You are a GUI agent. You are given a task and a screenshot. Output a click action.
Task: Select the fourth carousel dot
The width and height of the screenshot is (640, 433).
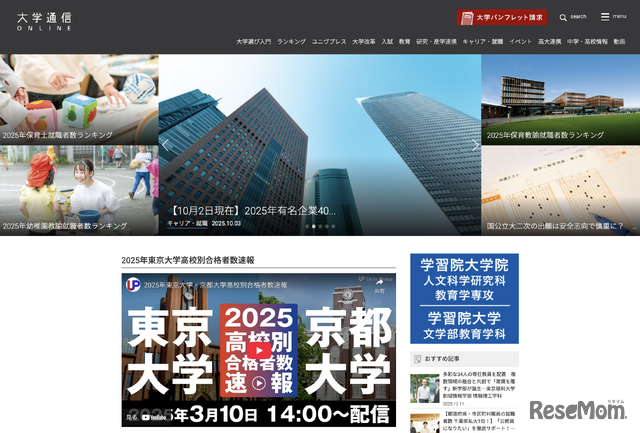point(327,226)
